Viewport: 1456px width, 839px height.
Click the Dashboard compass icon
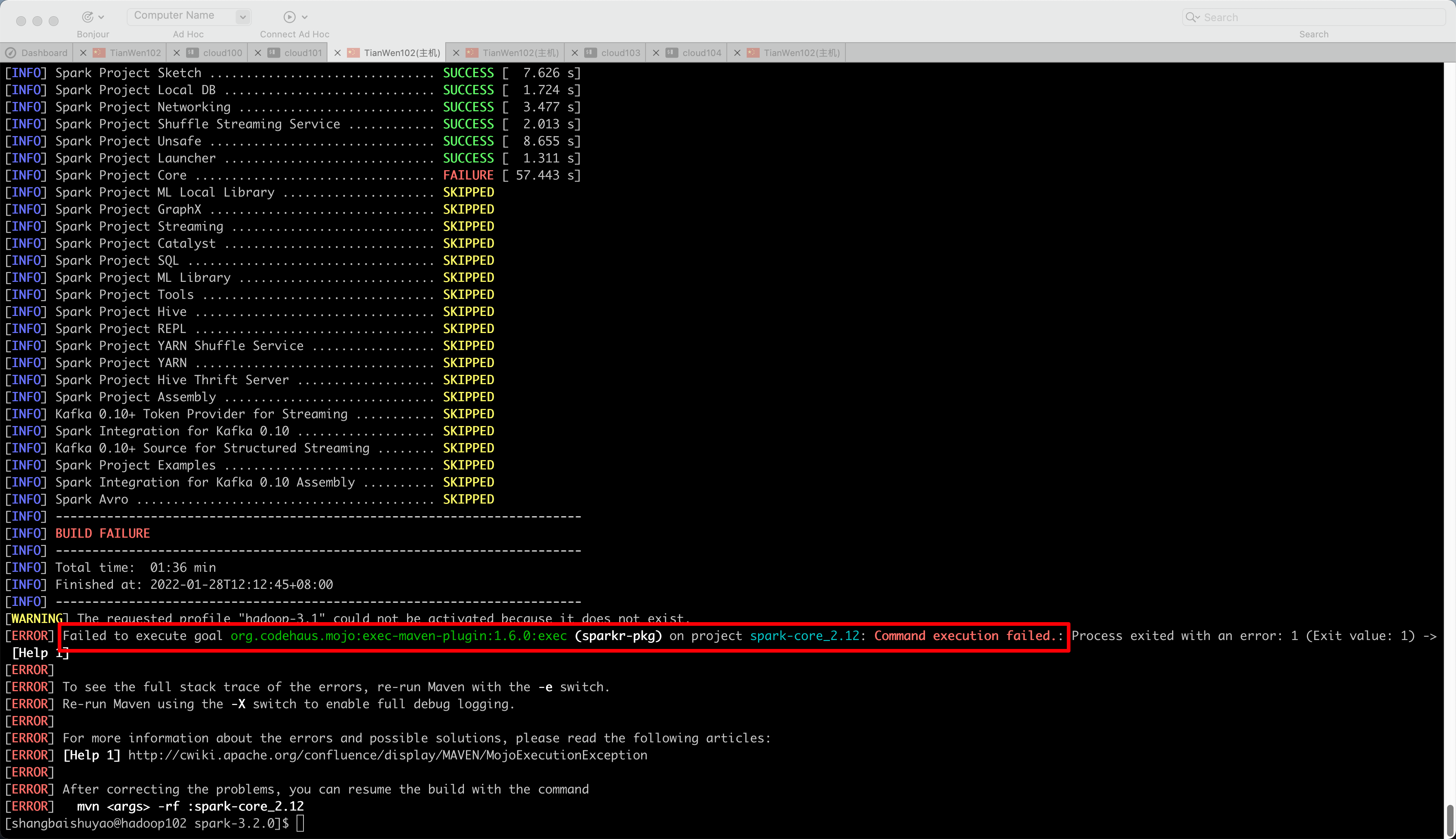tap(11, 53)
